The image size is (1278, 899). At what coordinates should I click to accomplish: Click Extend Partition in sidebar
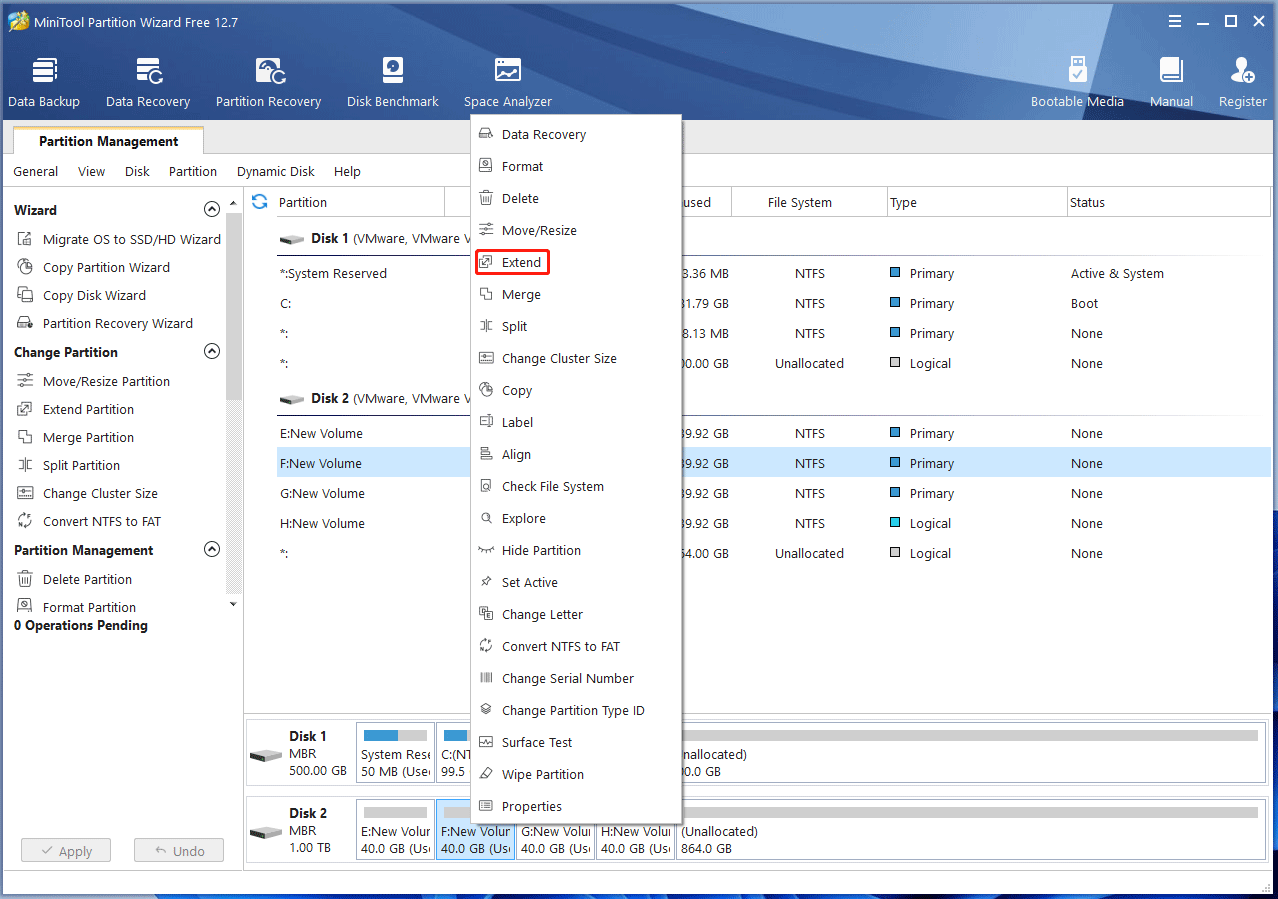(75, 409)
